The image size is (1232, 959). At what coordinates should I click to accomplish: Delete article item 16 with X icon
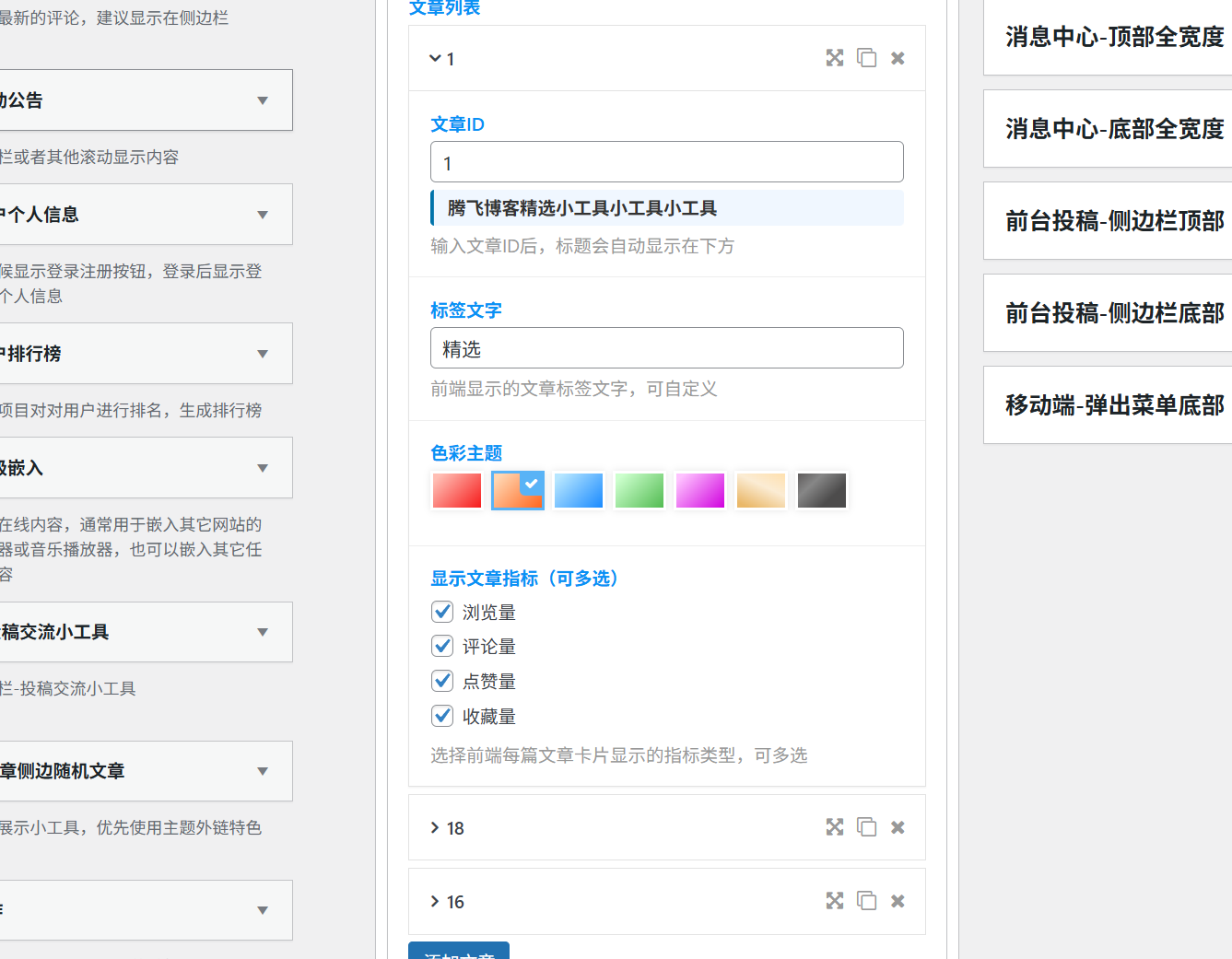[898, 900]
